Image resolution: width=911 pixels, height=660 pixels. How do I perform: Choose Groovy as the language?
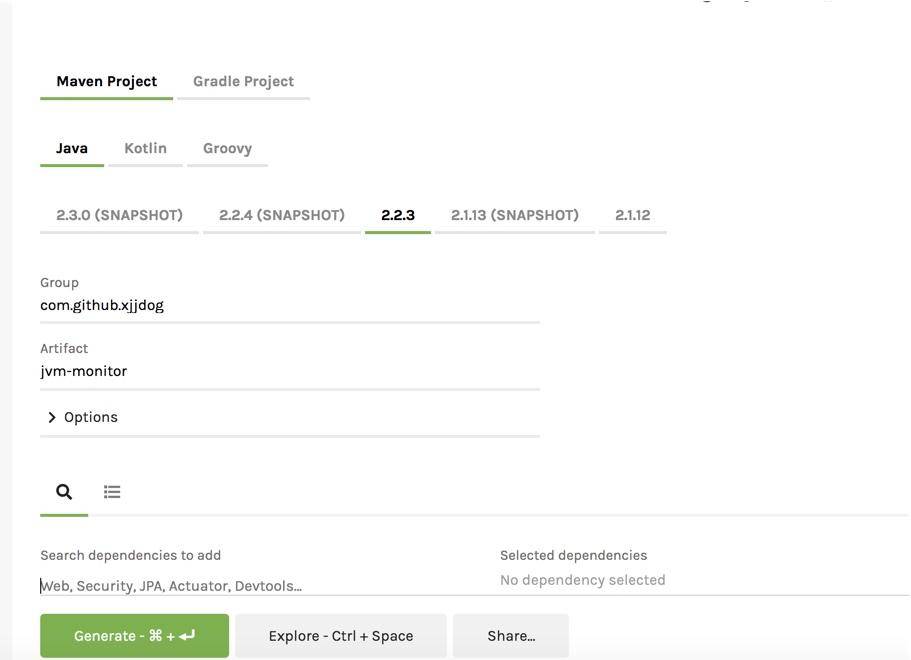227,148
